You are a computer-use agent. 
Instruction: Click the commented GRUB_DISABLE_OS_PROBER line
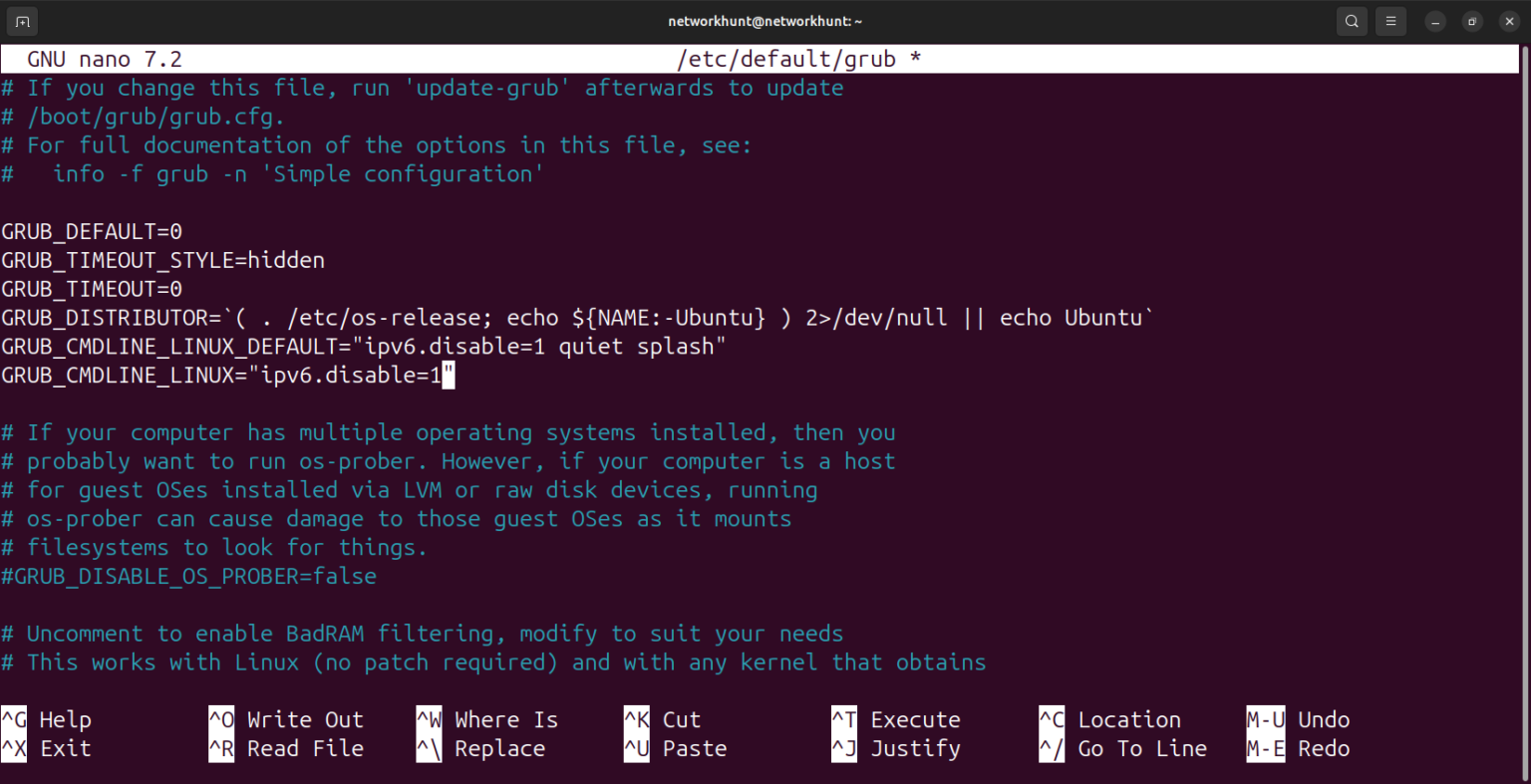click(x=189, y=576)
